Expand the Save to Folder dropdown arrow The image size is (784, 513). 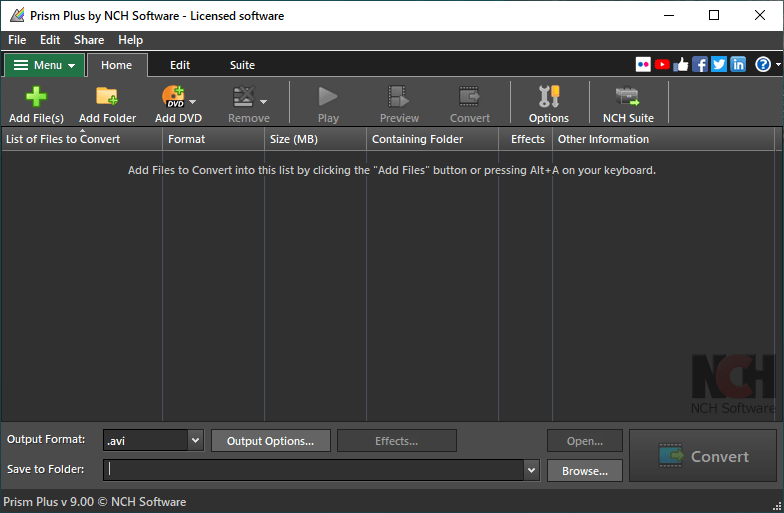click(x=531, y=470)
